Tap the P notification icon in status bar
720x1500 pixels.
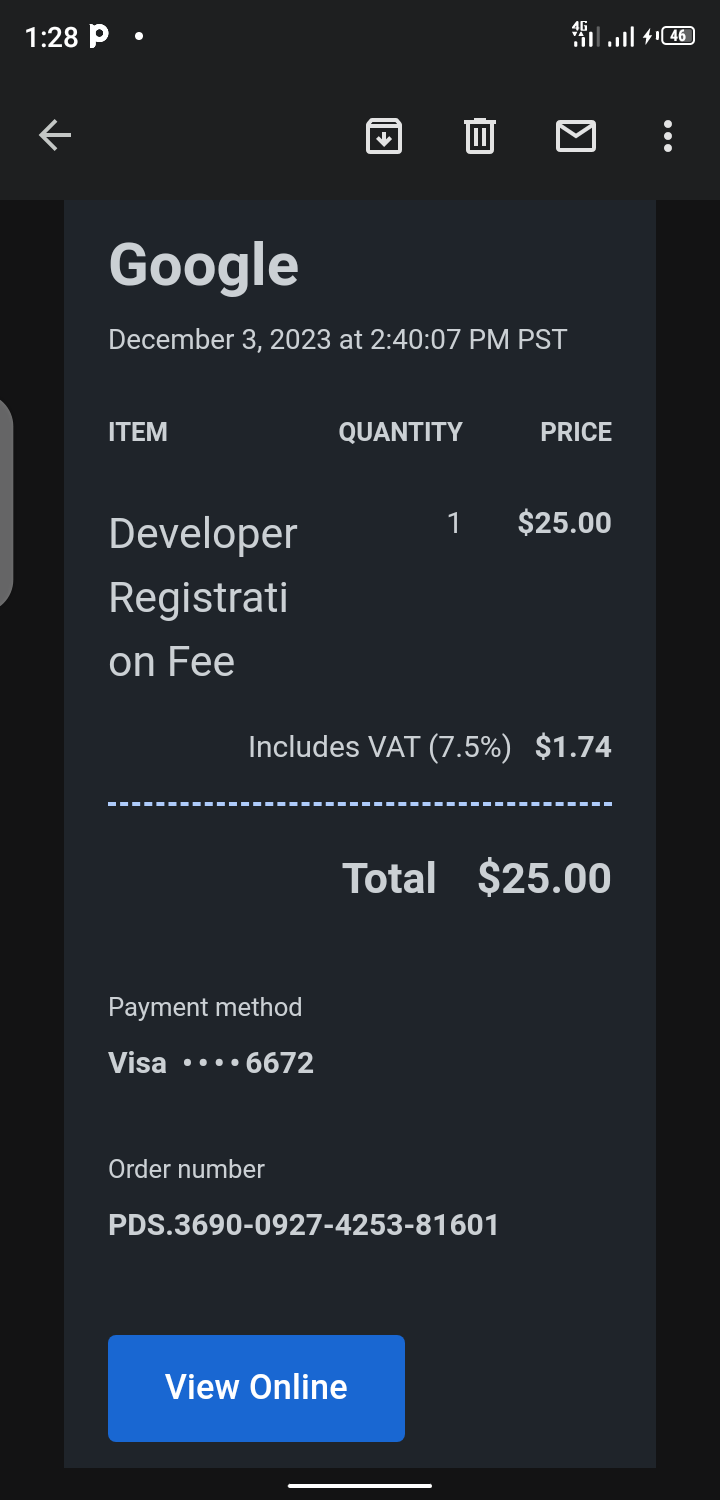(99, 37)
